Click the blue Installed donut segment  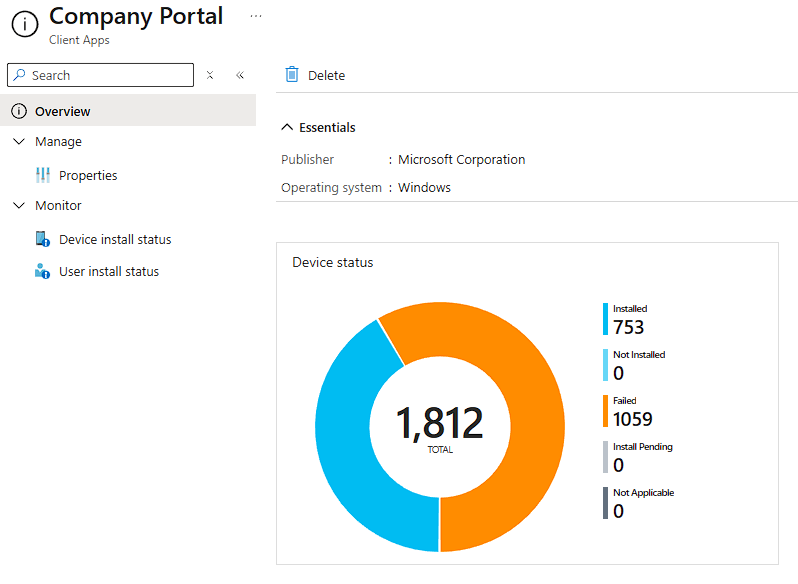346,437
